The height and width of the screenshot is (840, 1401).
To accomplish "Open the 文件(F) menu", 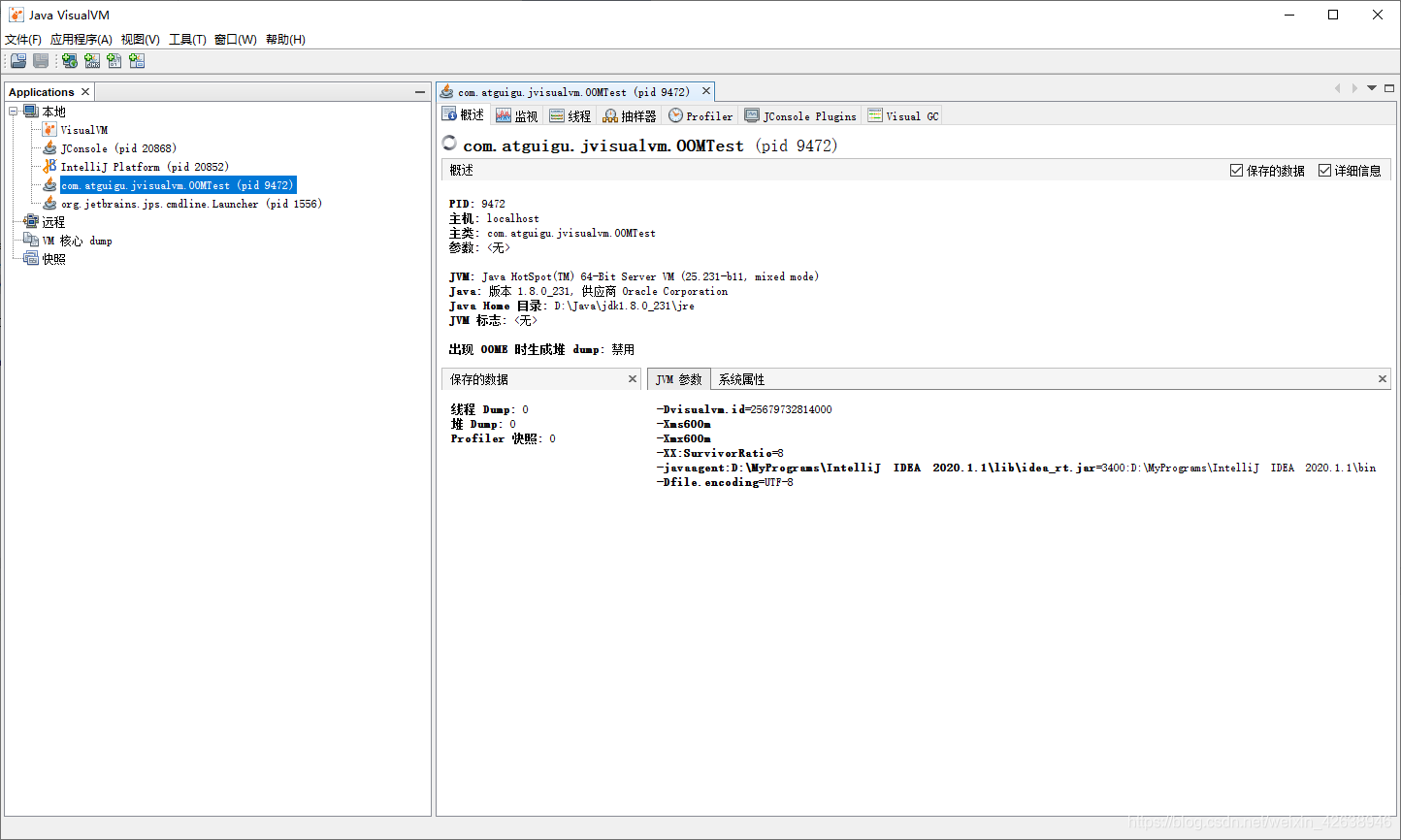I will click(x=23, y=40).
